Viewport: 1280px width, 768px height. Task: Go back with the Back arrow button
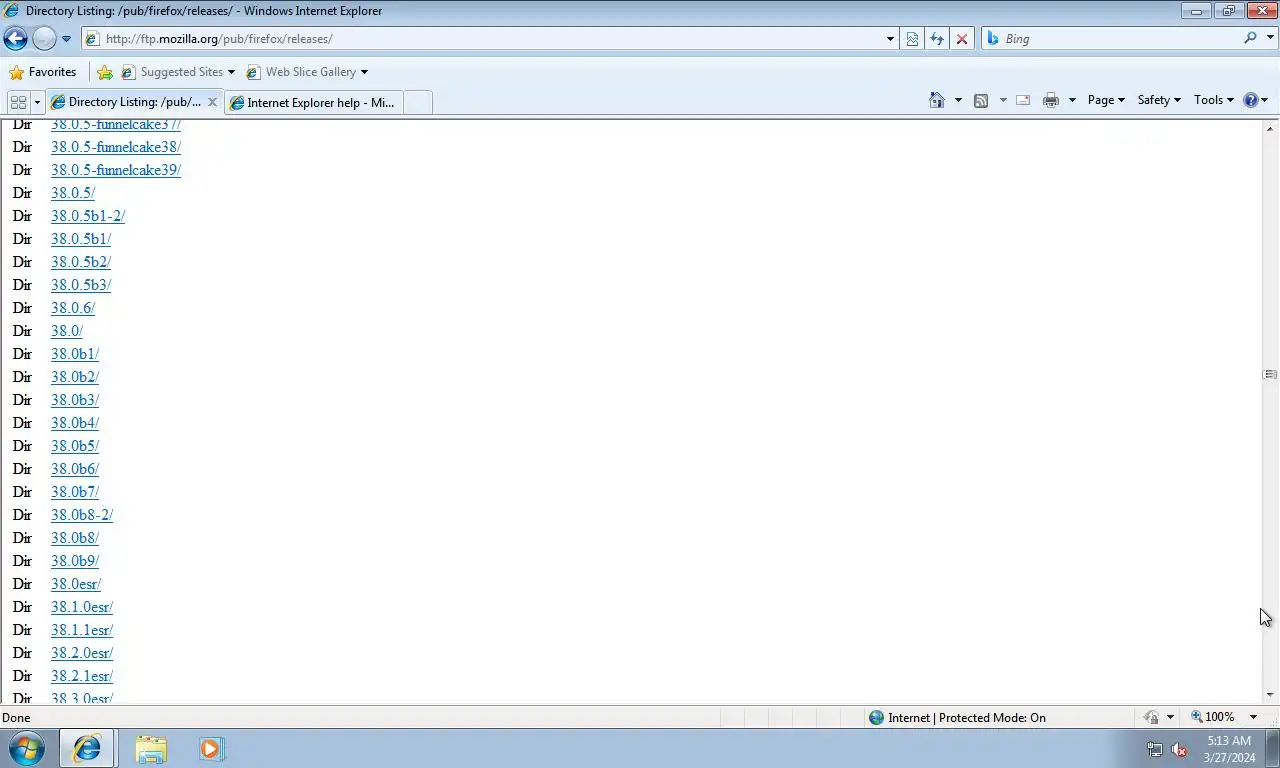15,39
